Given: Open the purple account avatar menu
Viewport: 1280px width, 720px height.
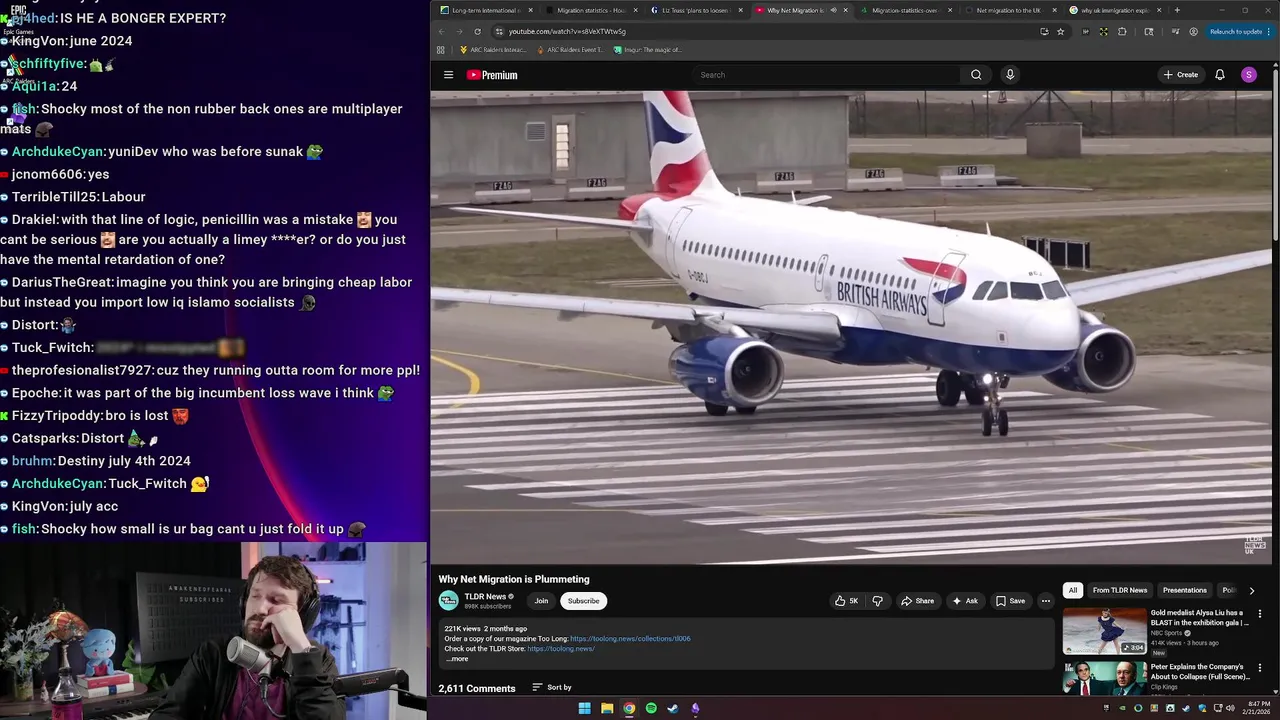Looking at the screenshot, I should pyautogui.click(x=1248, y=75).
